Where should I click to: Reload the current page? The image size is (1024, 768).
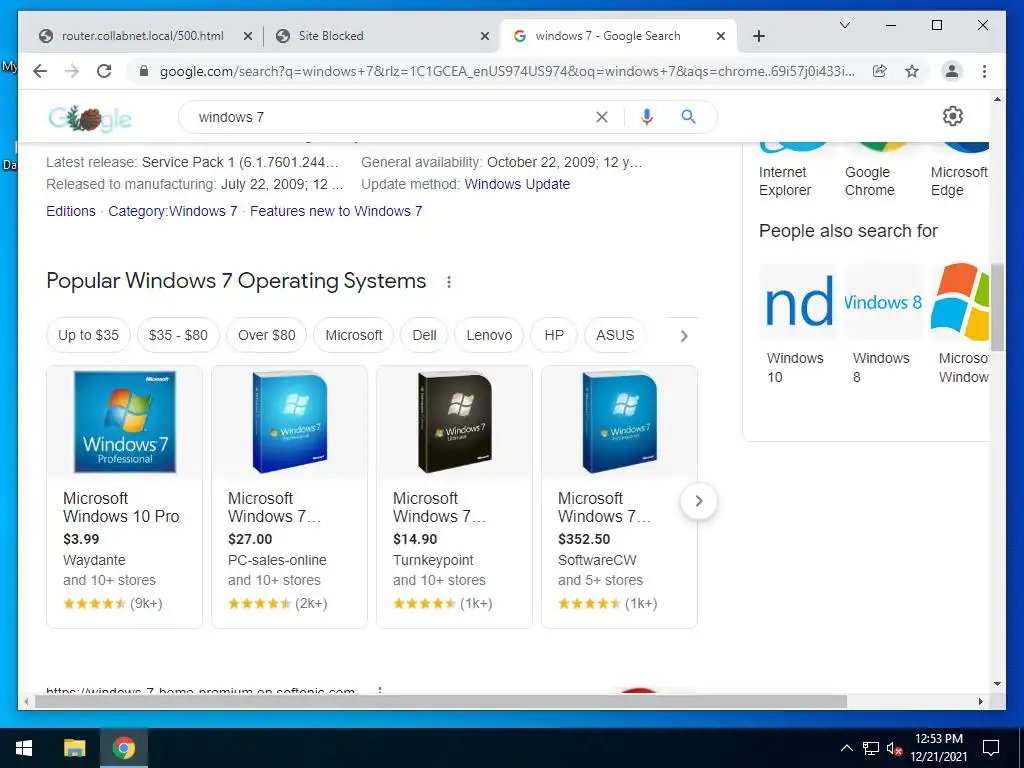click(x=104, y=71)
